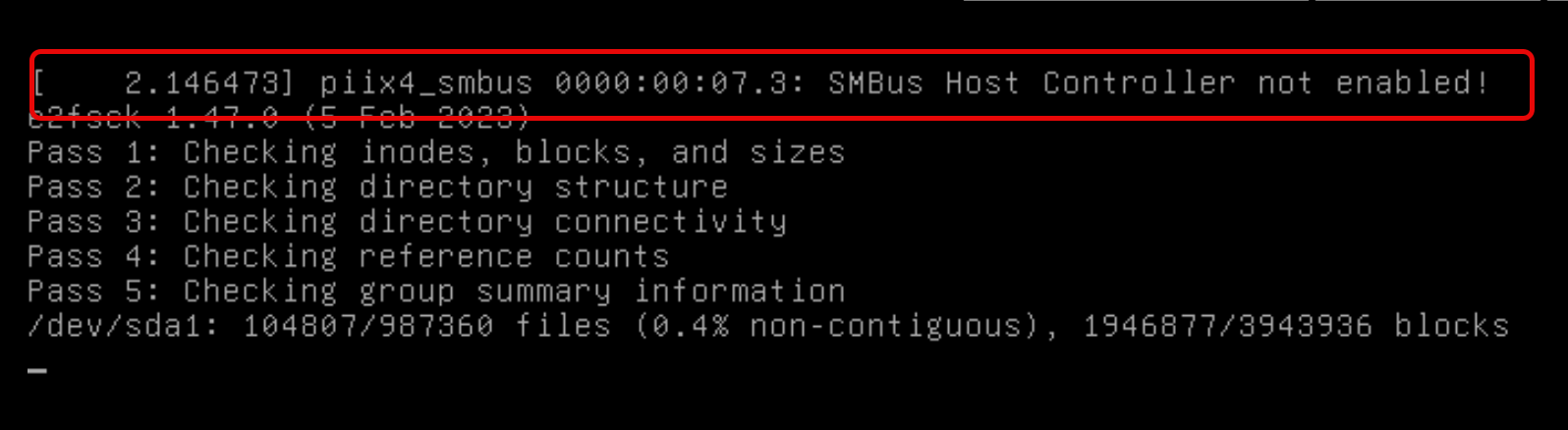Click the "Pass 2:" label

(x=92, y=188)
